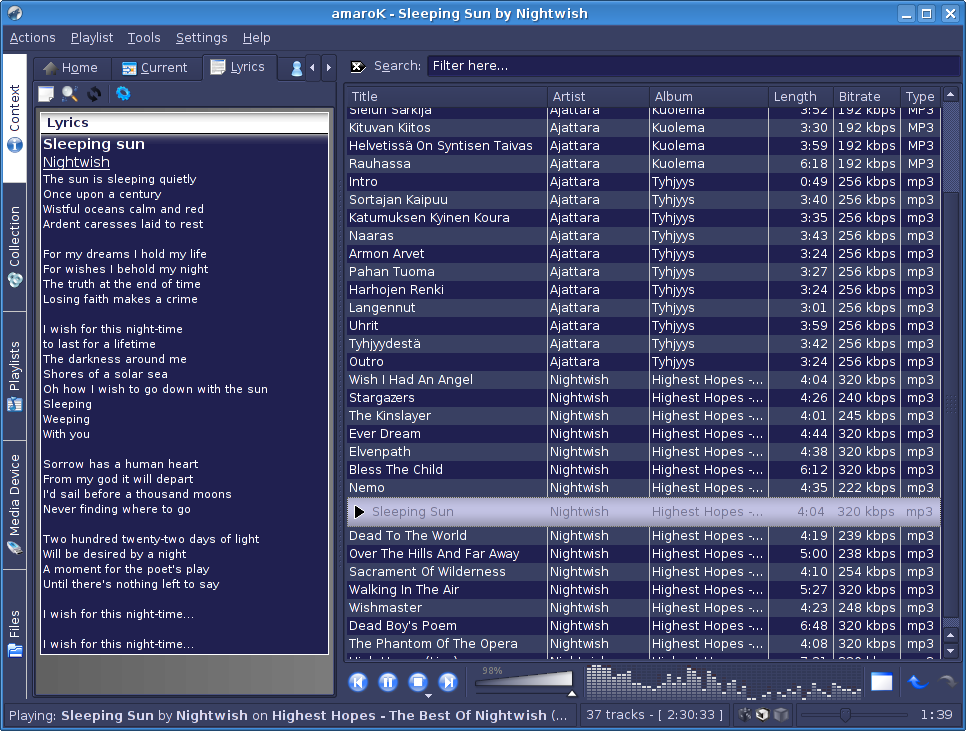Open lyrics in external browser via blue gear icon
The height and width of the screenshot is (731, 966).
click(123, 94)
